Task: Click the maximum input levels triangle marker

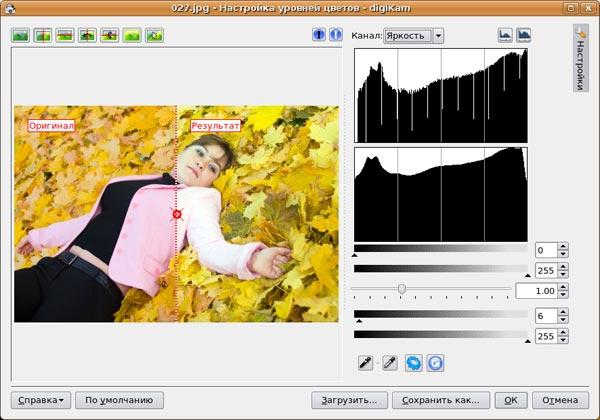Action: (x=528, y=275)
